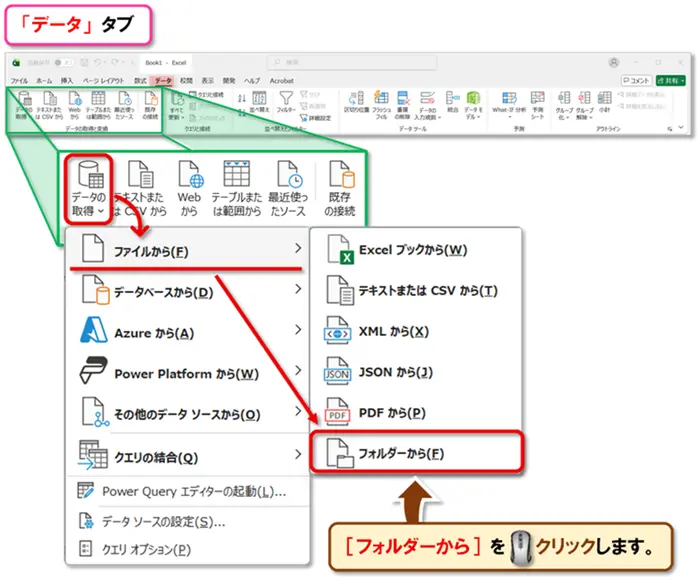The image size is (700, 582).
Task: Collapse the ribbon with chevron
Action: point(681,128)
